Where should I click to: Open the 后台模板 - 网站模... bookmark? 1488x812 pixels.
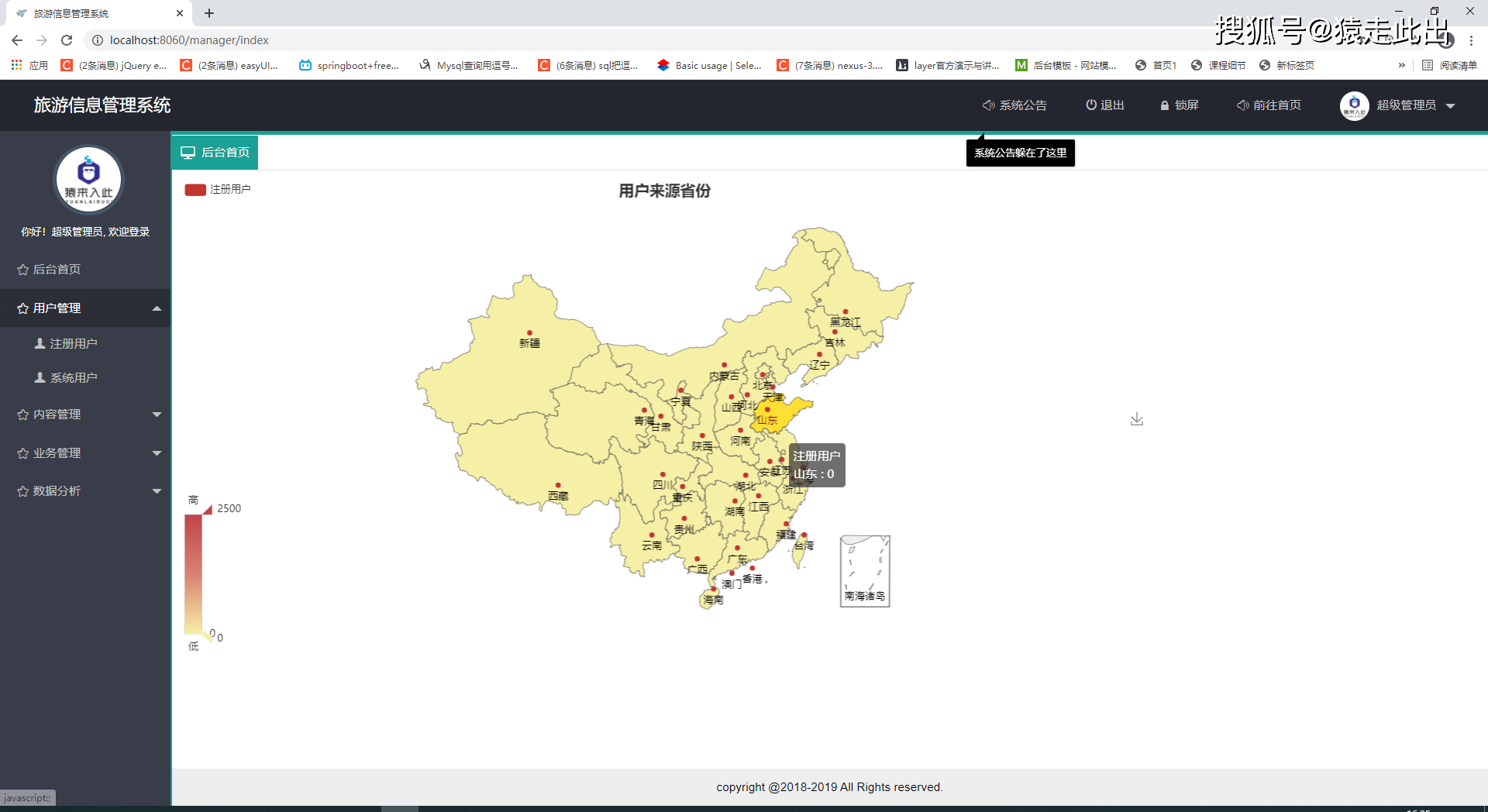click(1066, 66)
